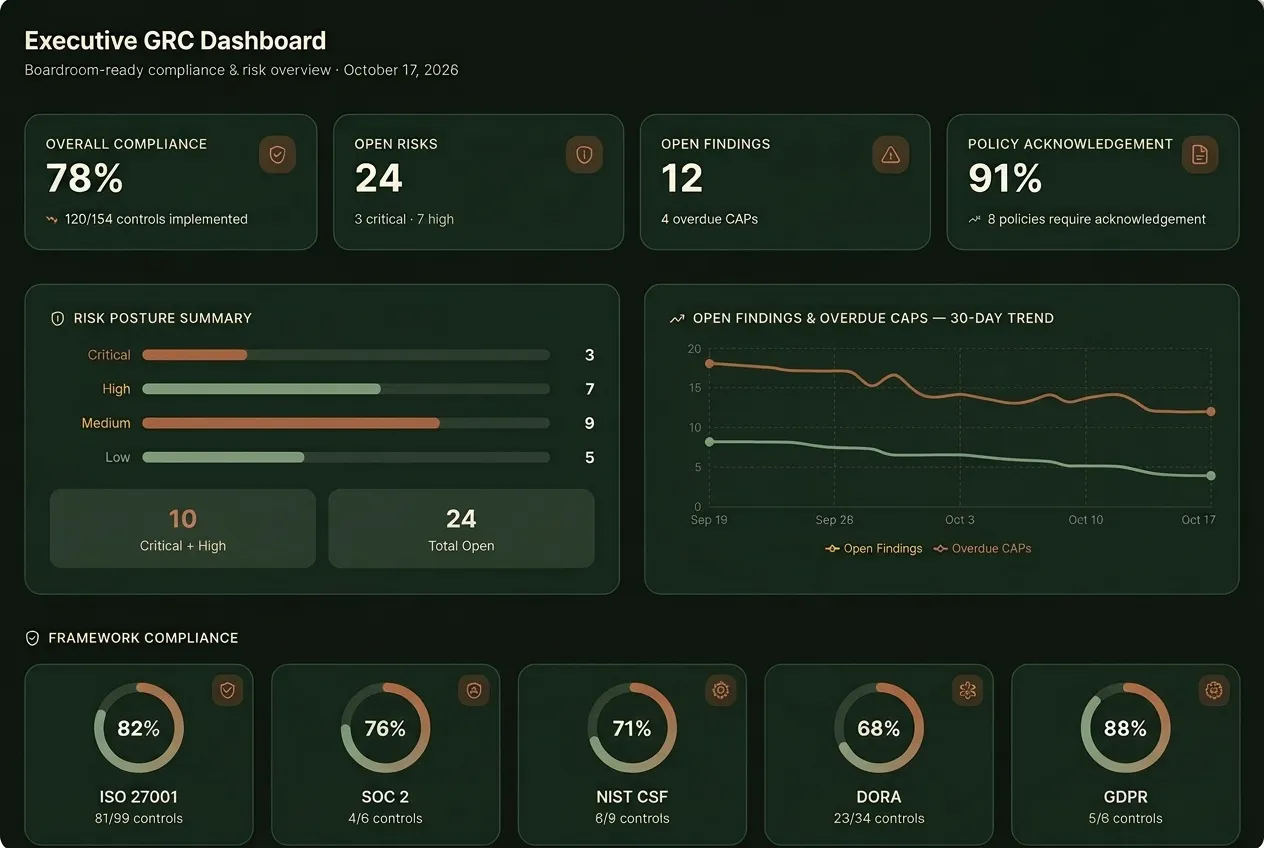Viewport: 1264px width, 848px height.
Task: Click the SOC 2 framework name
Action: coord(385,797)
